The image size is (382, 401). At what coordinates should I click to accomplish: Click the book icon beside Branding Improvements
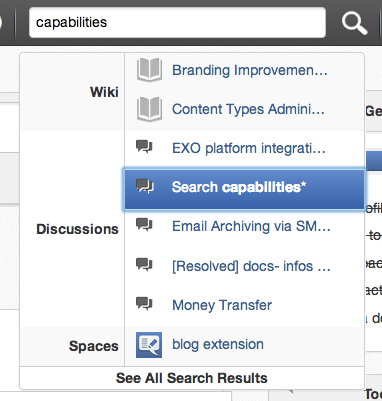click(x=149, y=70)
